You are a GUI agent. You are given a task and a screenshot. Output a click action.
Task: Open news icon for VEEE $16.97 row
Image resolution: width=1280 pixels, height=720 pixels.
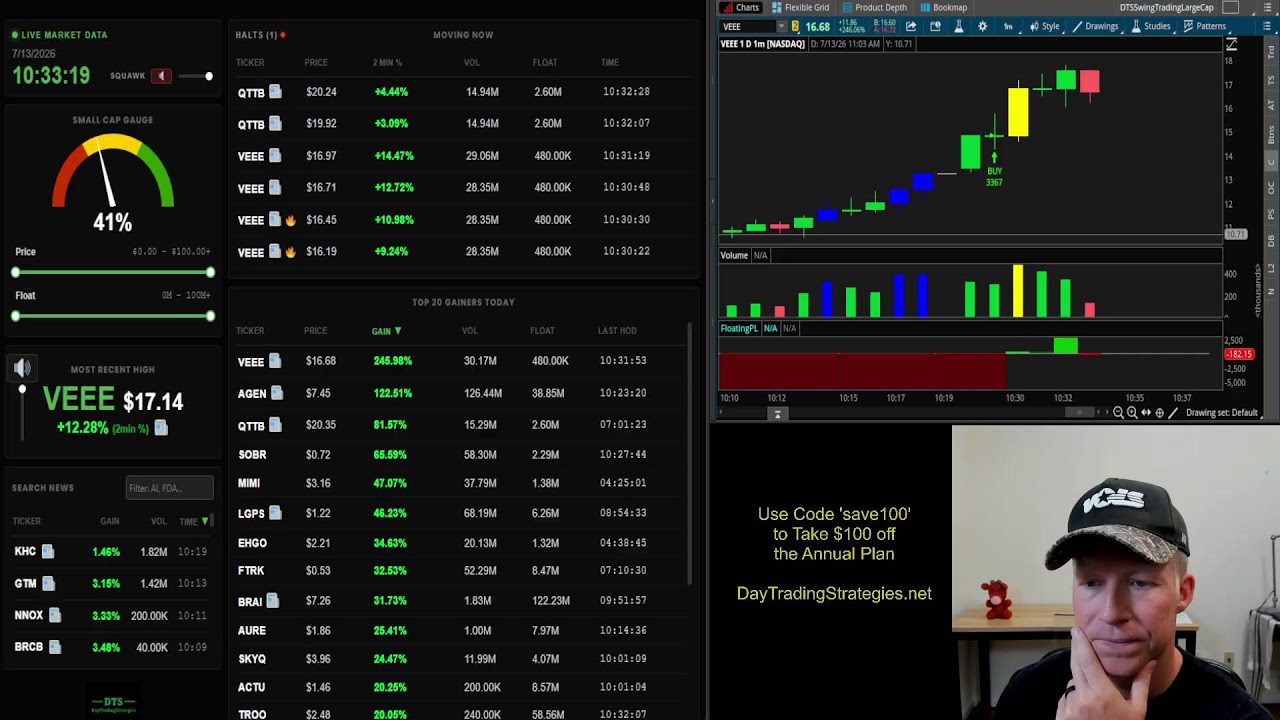[275, 156]
